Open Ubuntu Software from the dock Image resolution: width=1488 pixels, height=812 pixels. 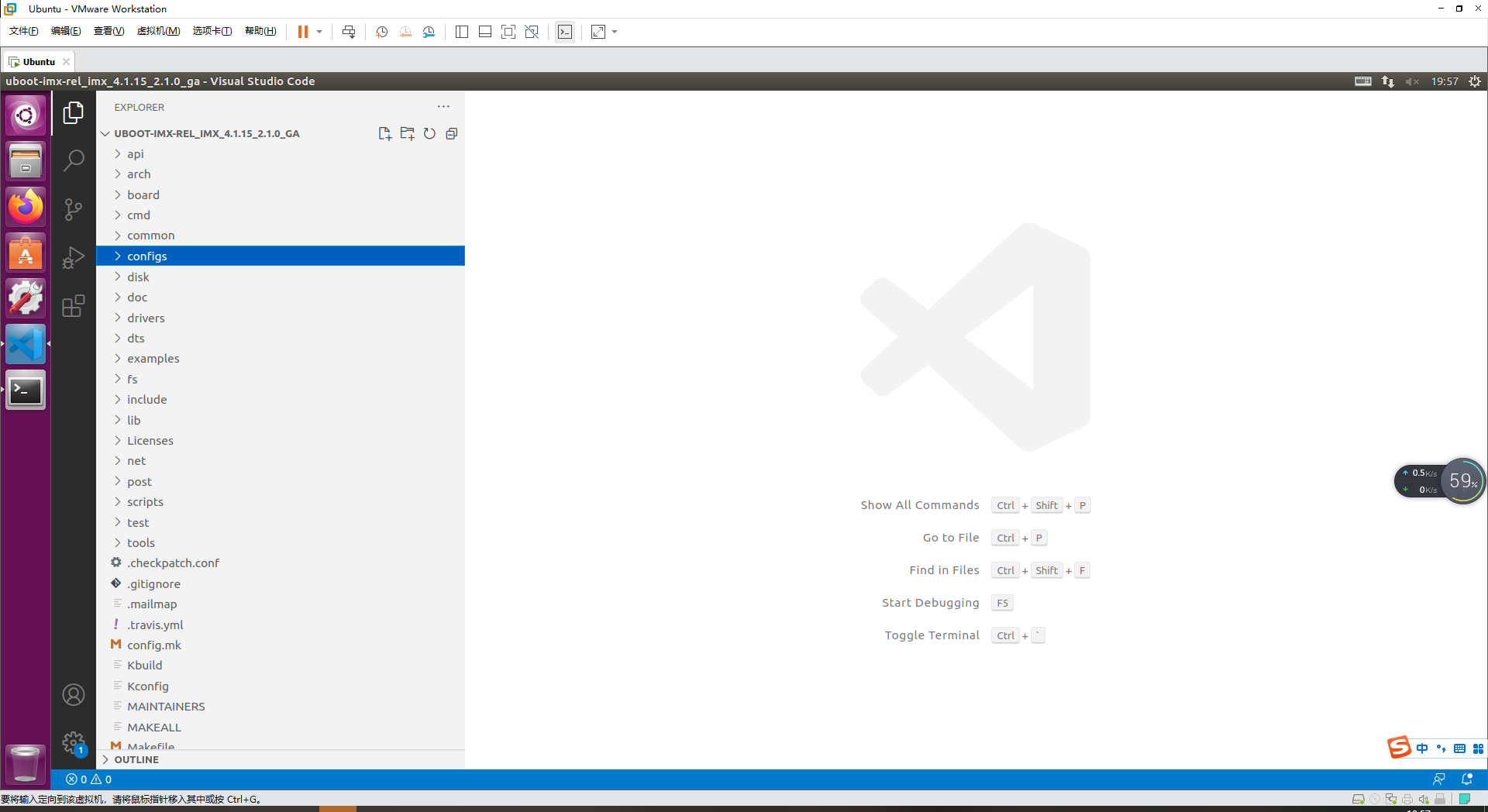point(26,253)
